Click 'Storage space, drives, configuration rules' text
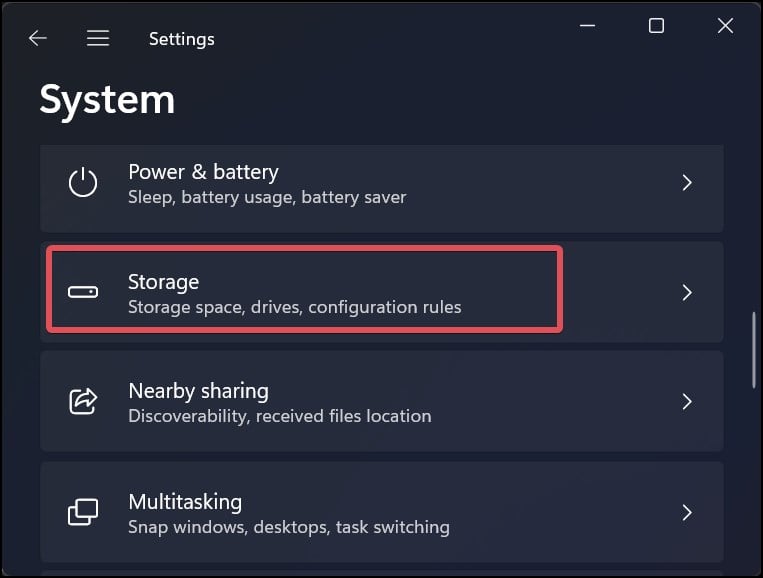 click(294, 307)
